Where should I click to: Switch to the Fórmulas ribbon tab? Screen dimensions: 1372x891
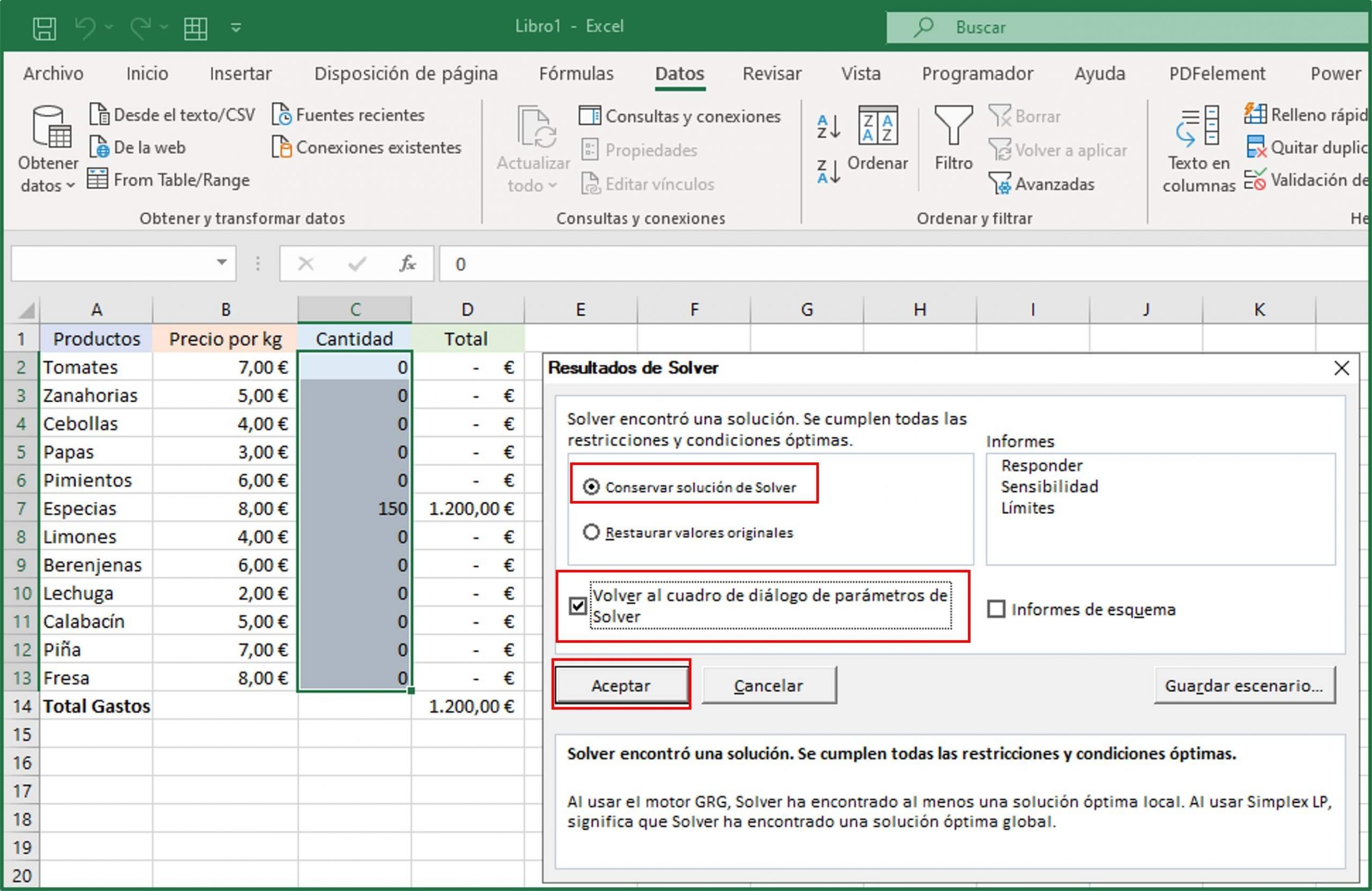(x=575, y=74)
